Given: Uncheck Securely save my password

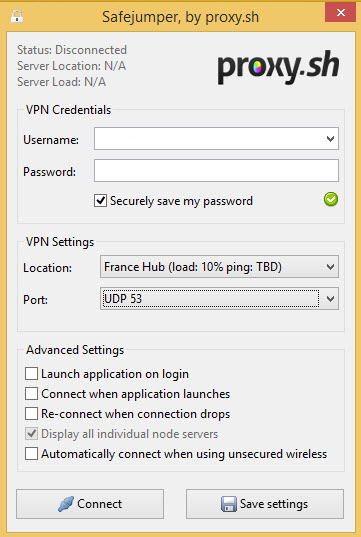Looking at the screenshot, I should tap(100, 201).
